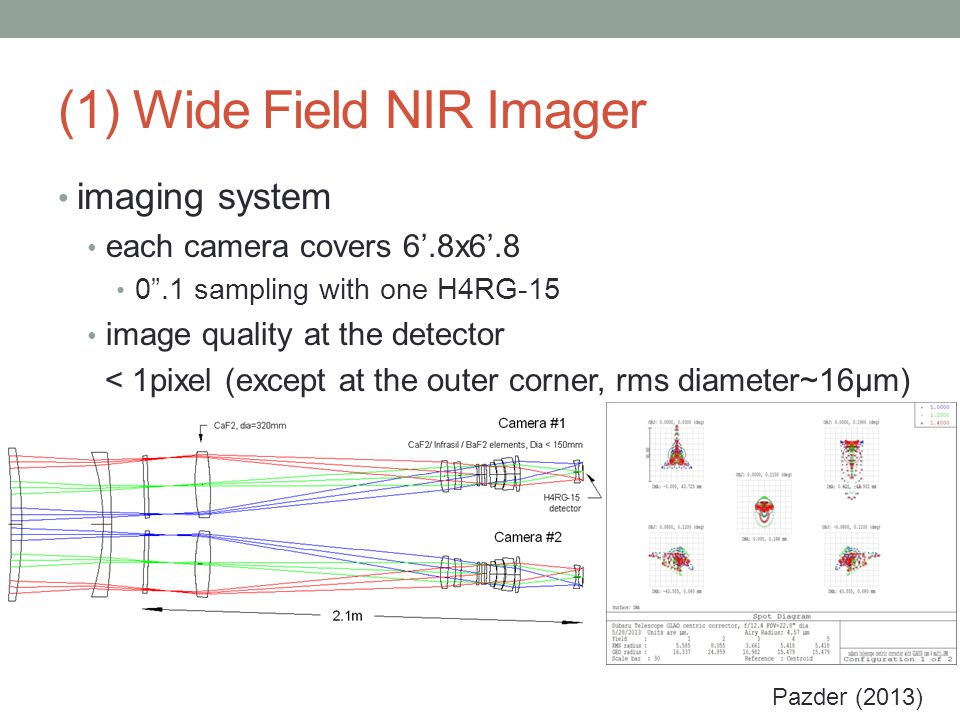960x720 pixels.
Task: Click the "2.1m" dimension label
Action: point(347,616)
